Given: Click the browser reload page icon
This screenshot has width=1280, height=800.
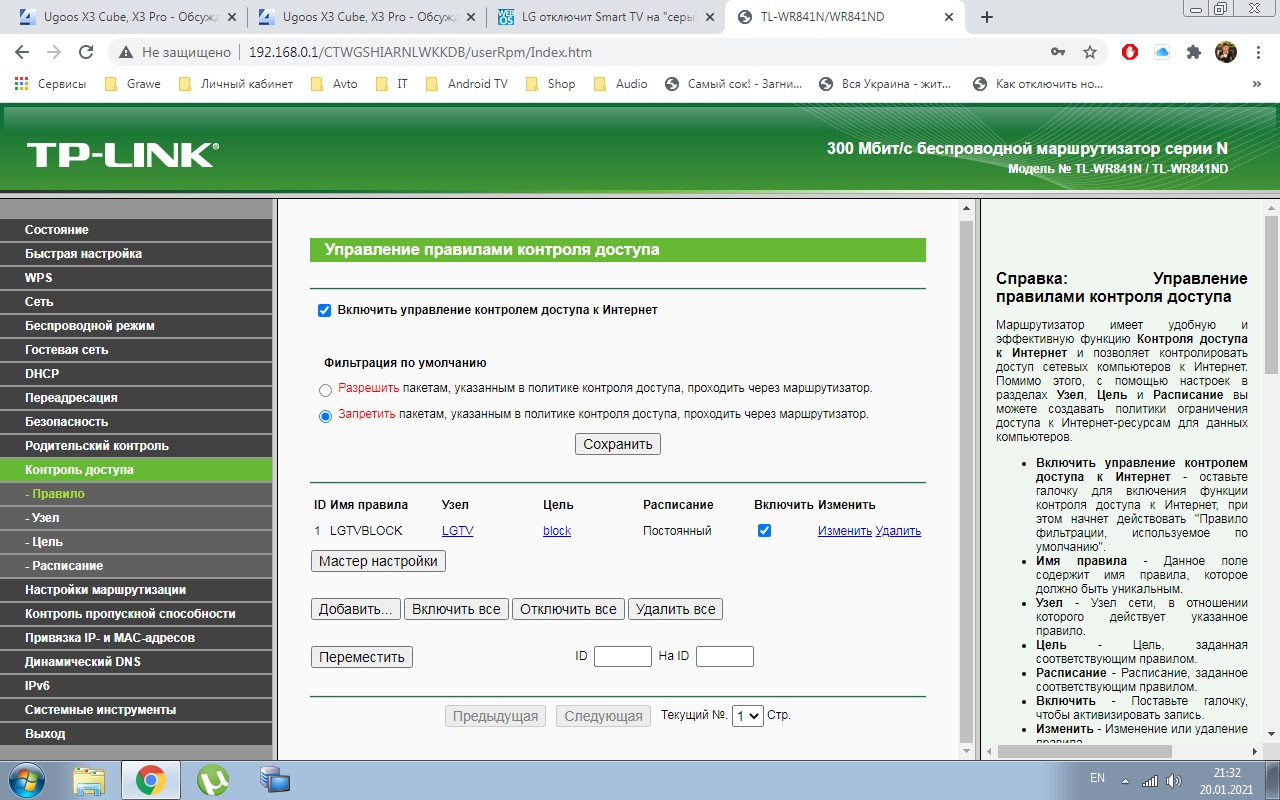Looking at the screenshot, I should [86, 52].
